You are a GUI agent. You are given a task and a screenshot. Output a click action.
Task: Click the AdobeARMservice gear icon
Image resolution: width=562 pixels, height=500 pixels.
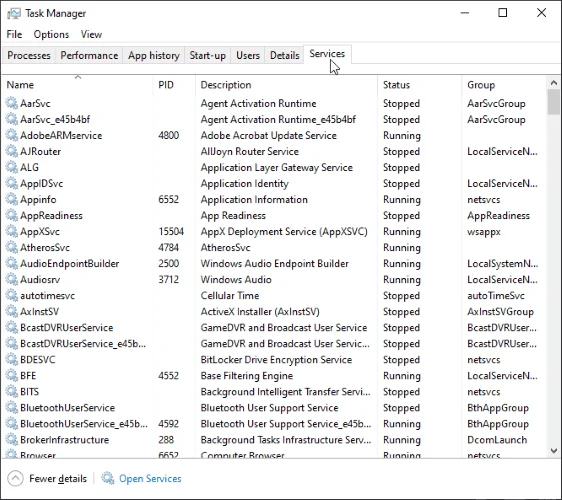[x=11, y=135]
